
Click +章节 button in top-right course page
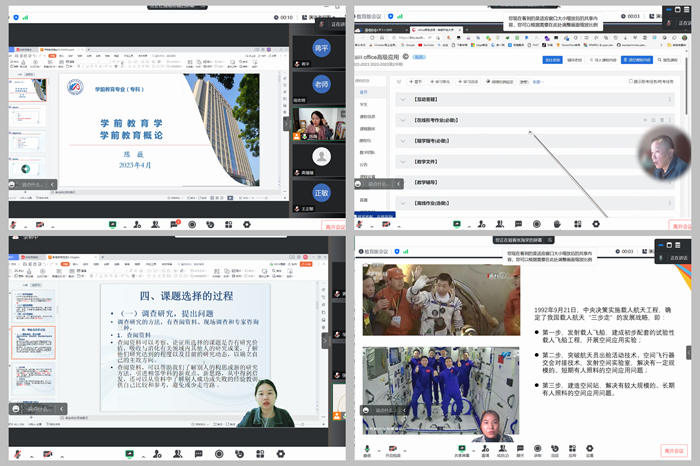click(x=415, y=82)
